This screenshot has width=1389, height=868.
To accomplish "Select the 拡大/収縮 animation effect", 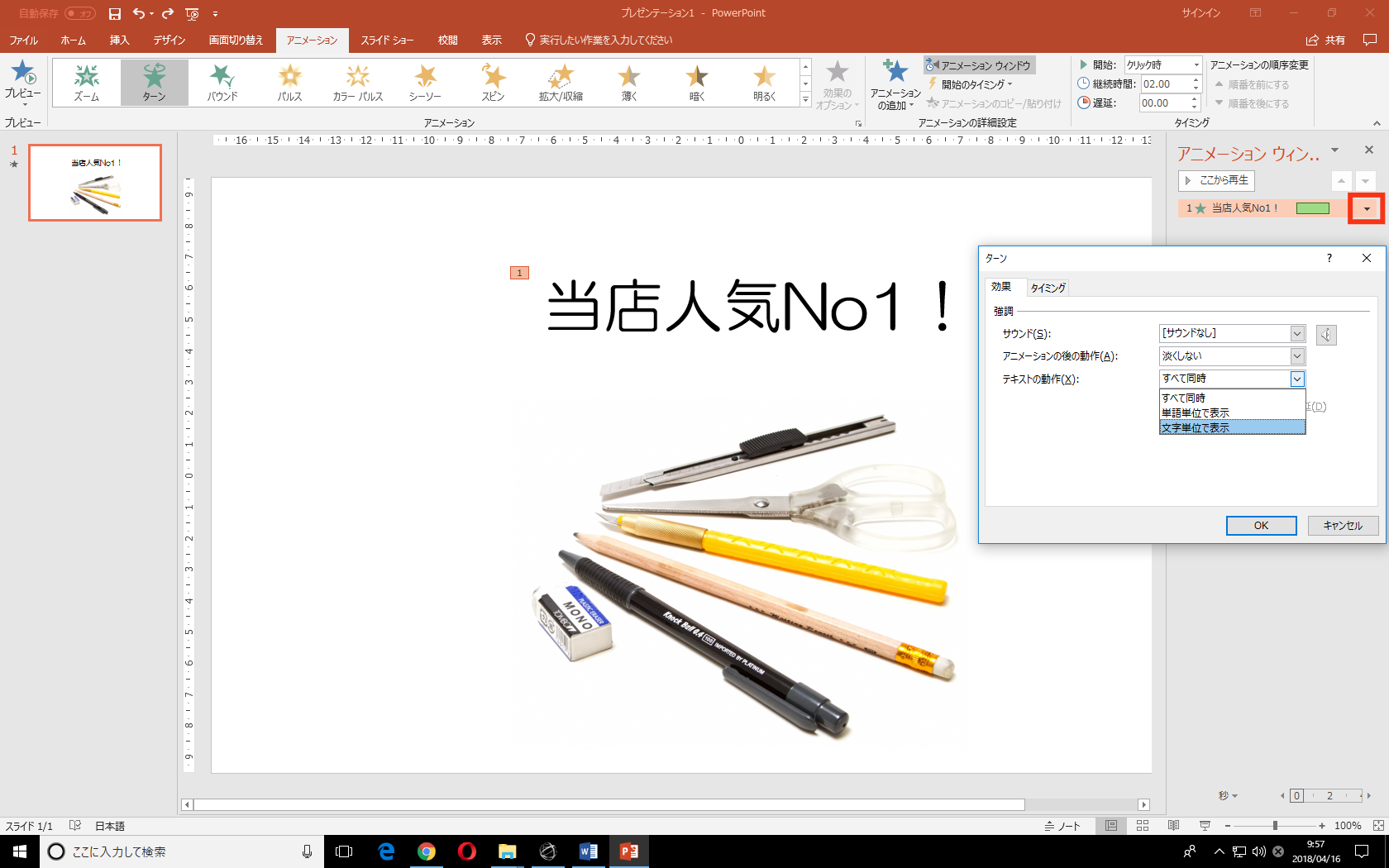I will click(561, 82).
